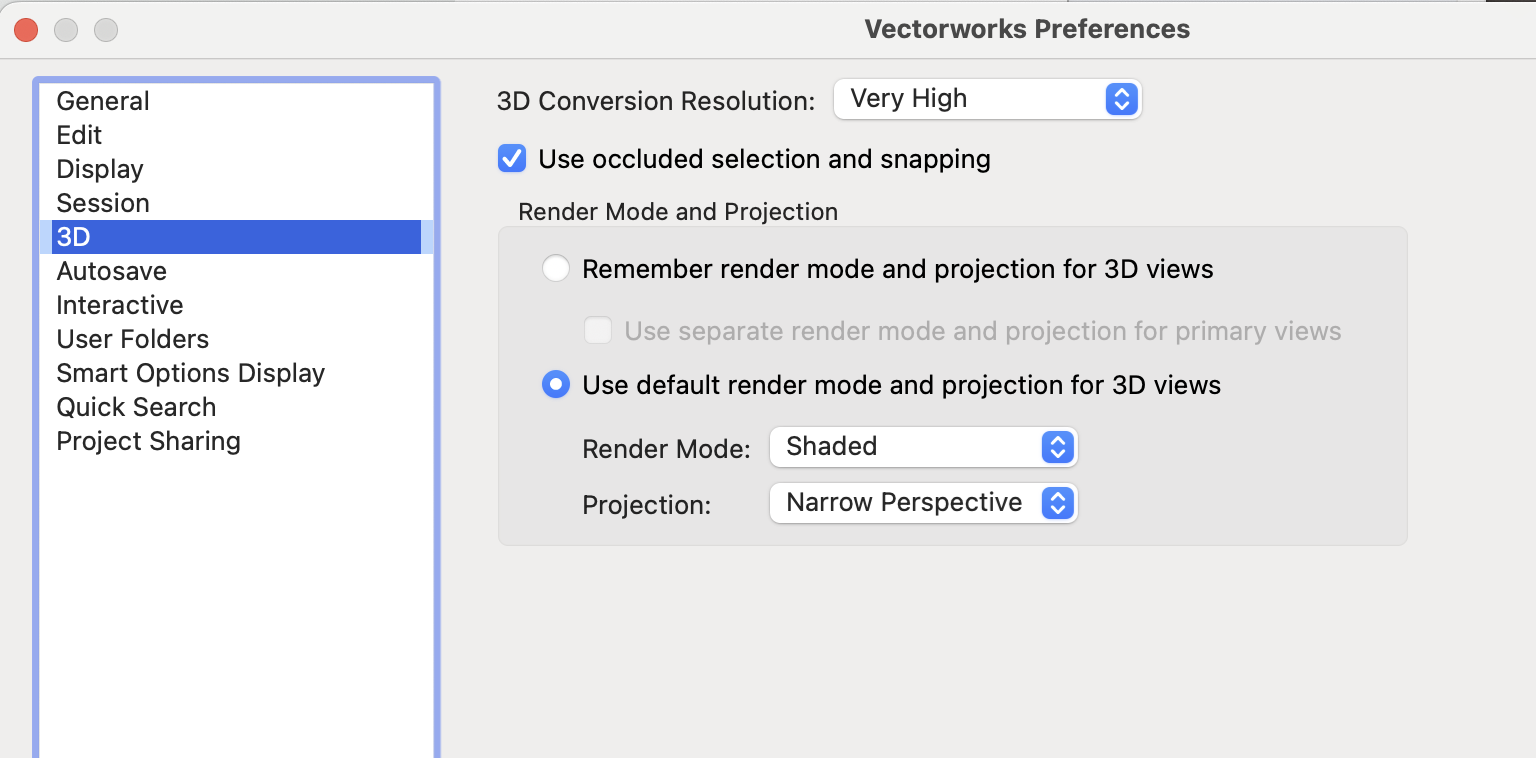Click the Narrow Perspective dropdown arrows
Screen dimensions: 1536x758
pyautogui.click(x=1057, y=503)
